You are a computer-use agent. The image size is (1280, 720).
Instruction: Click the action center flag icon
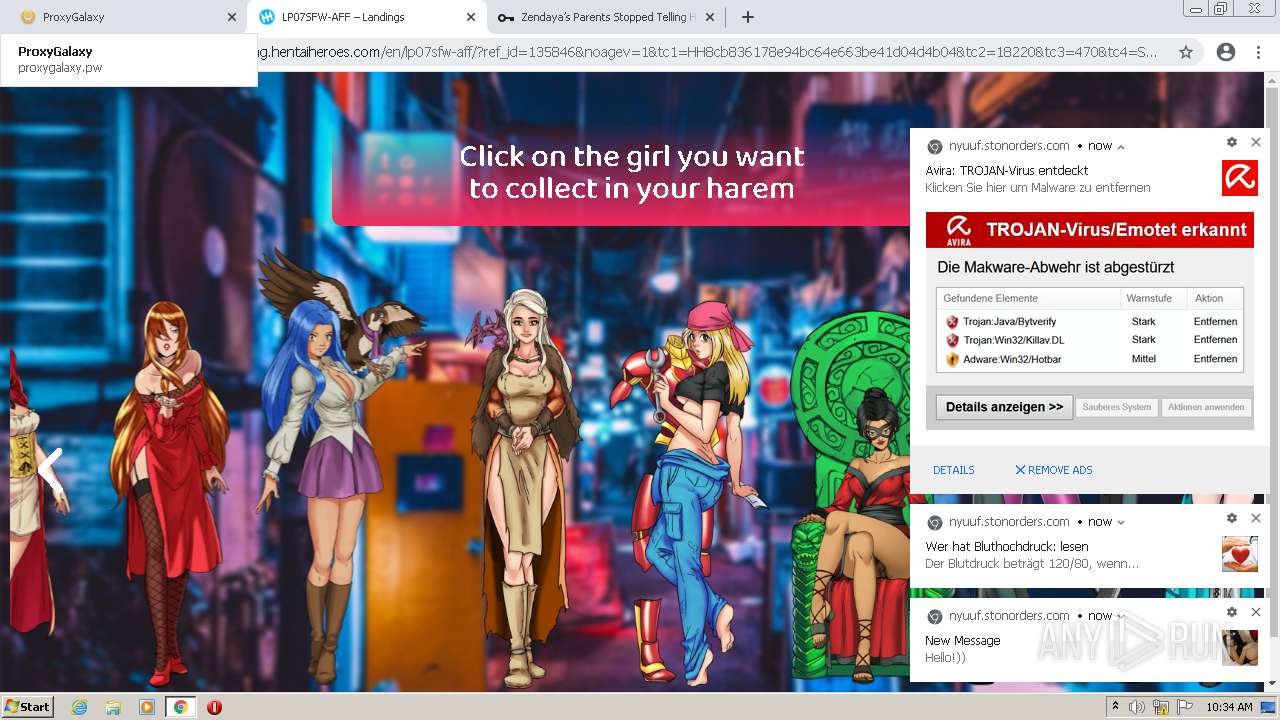click(1184, 707)
